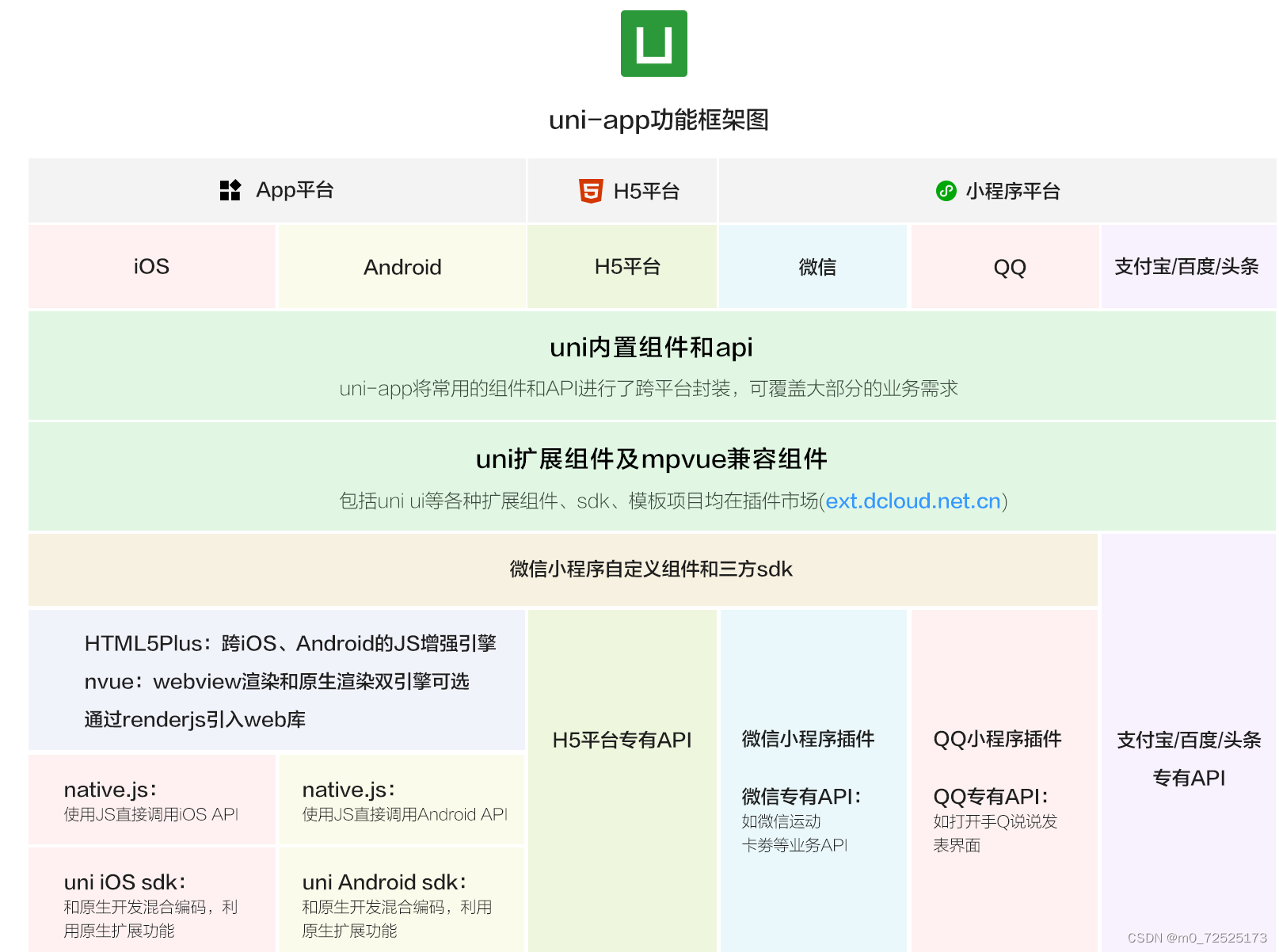
Task: Click the '微信' platform cell
Action: (x=813, y=266)
